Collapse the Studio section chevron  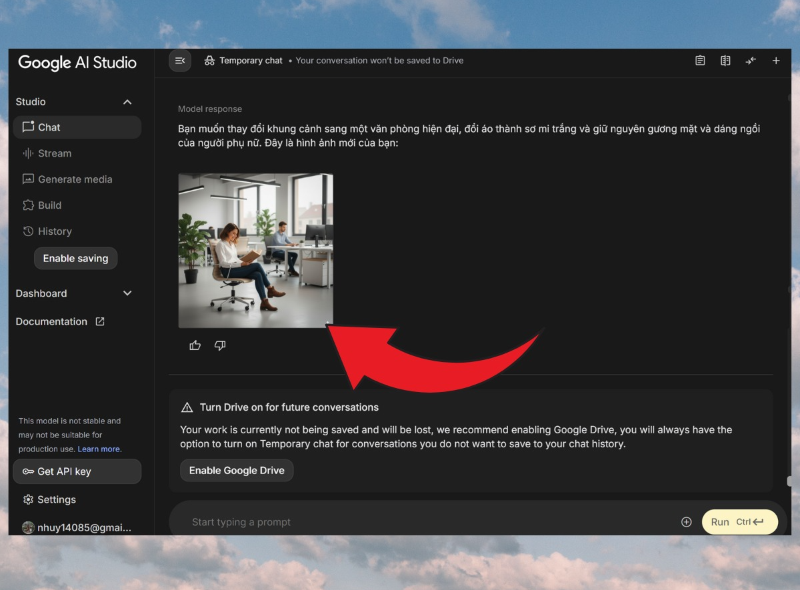(x=128, y=102)
